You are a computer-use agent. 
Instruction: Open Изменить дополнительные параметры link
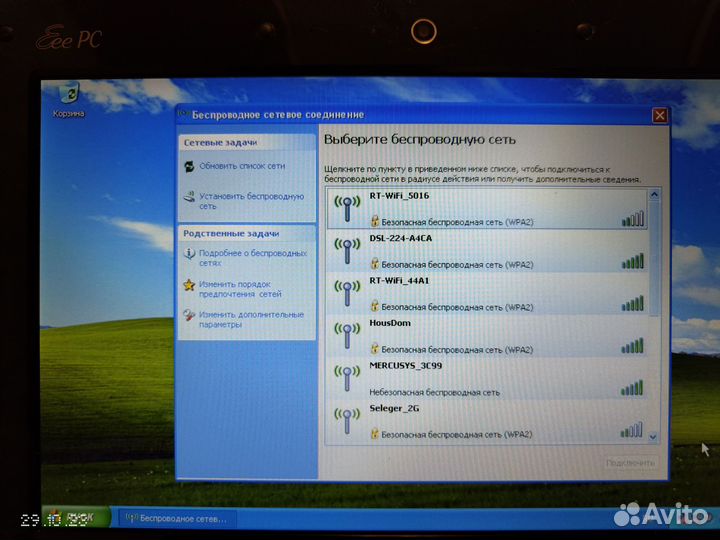(x=251, y=320)
